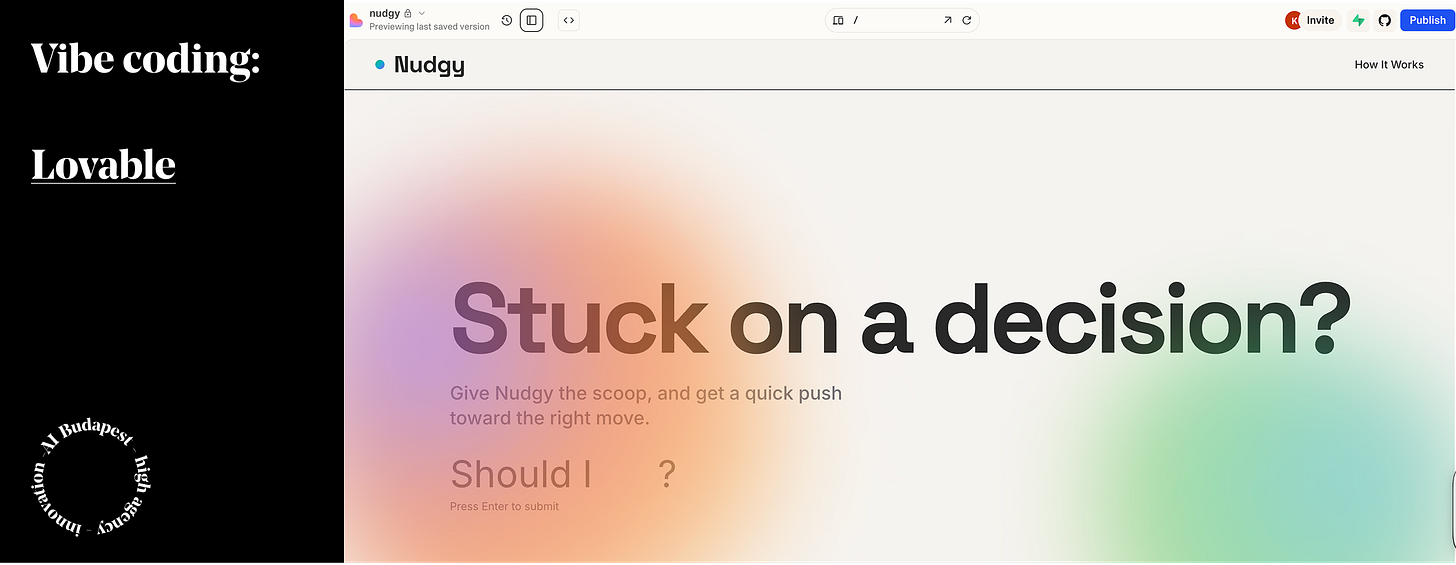The width and height of the screenshot is (1456, 565).
Task: Open the nudgy project name dropdown
Action: click(422, 13)
